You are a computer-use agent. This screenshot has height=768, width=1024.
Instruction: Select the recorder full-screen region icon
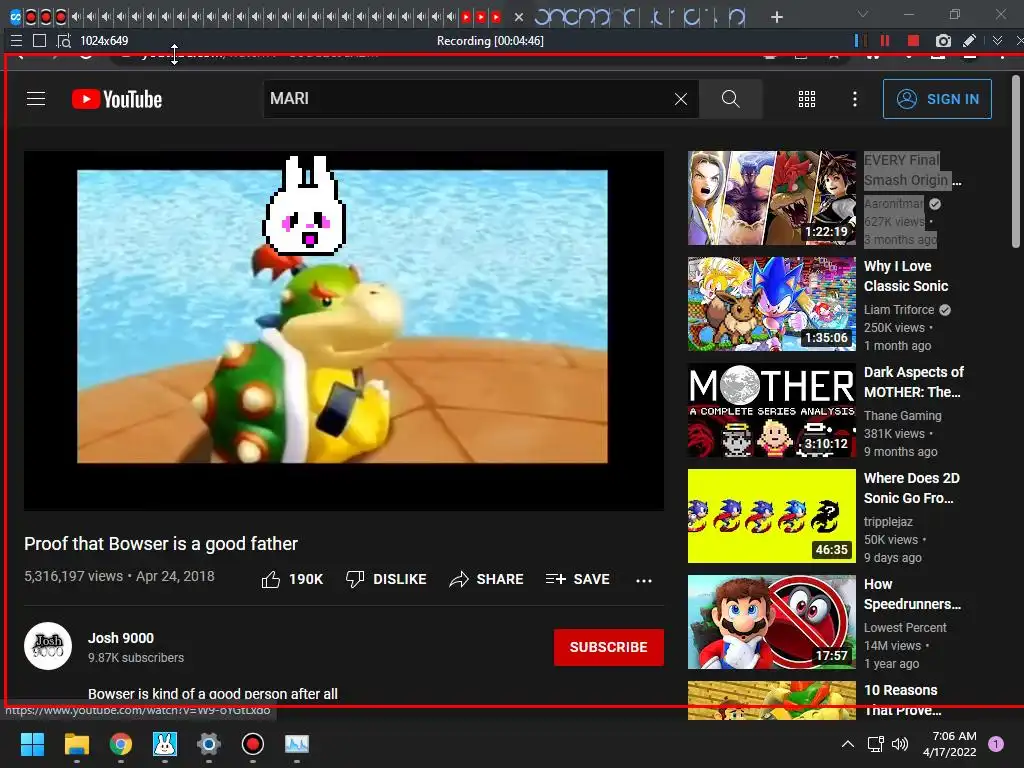pyautogui.click(x=39, y=40)
